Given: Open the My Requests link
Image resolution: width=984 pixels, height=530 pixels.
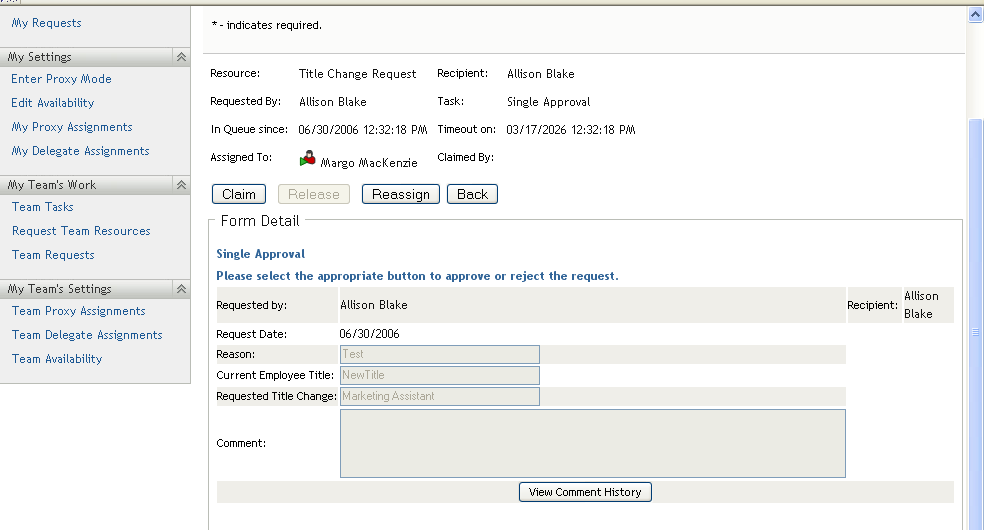Looking at the screenshot, I should pyautogui.click(x=46, y=23).
